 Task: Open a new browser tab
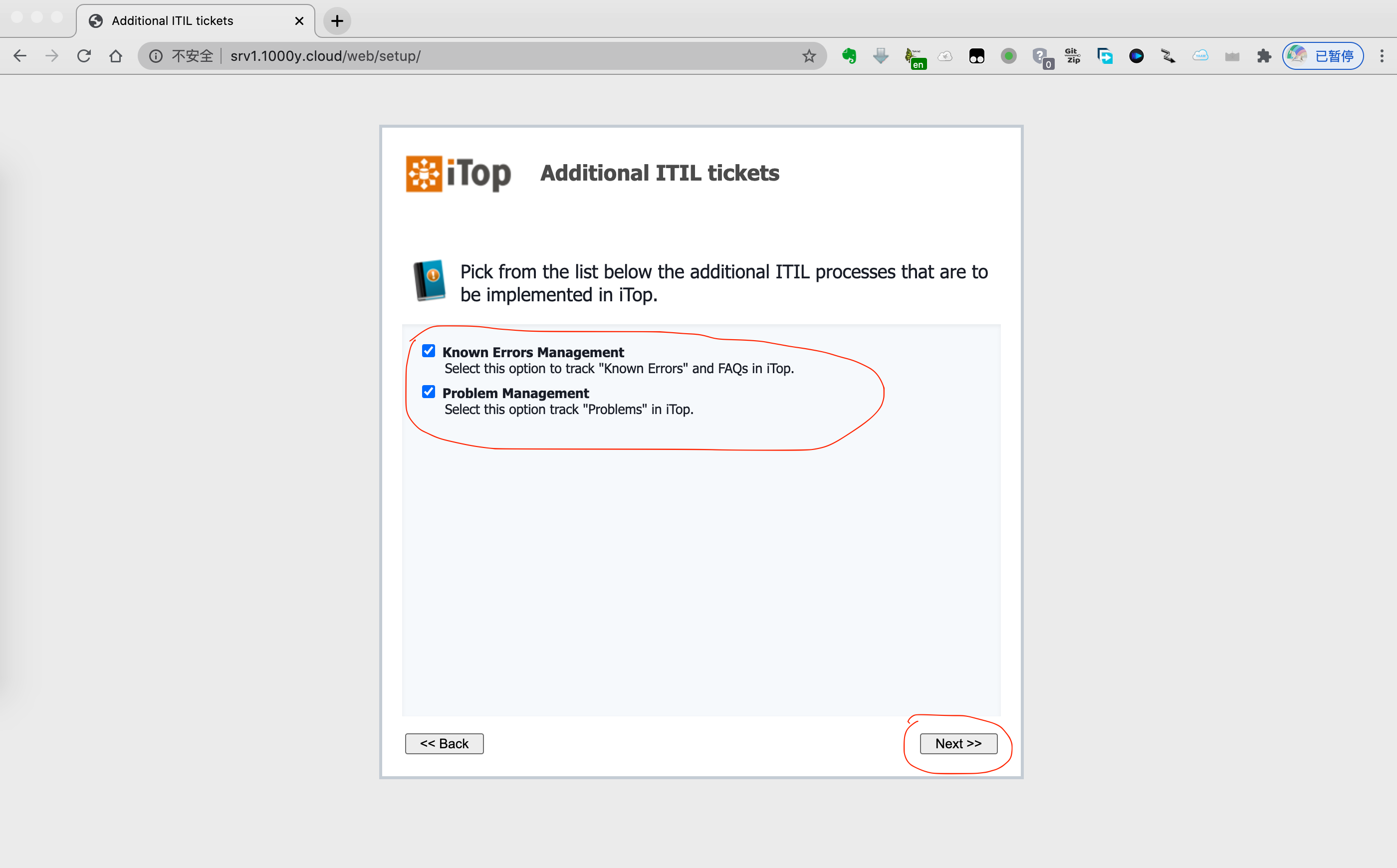point(337,21)
